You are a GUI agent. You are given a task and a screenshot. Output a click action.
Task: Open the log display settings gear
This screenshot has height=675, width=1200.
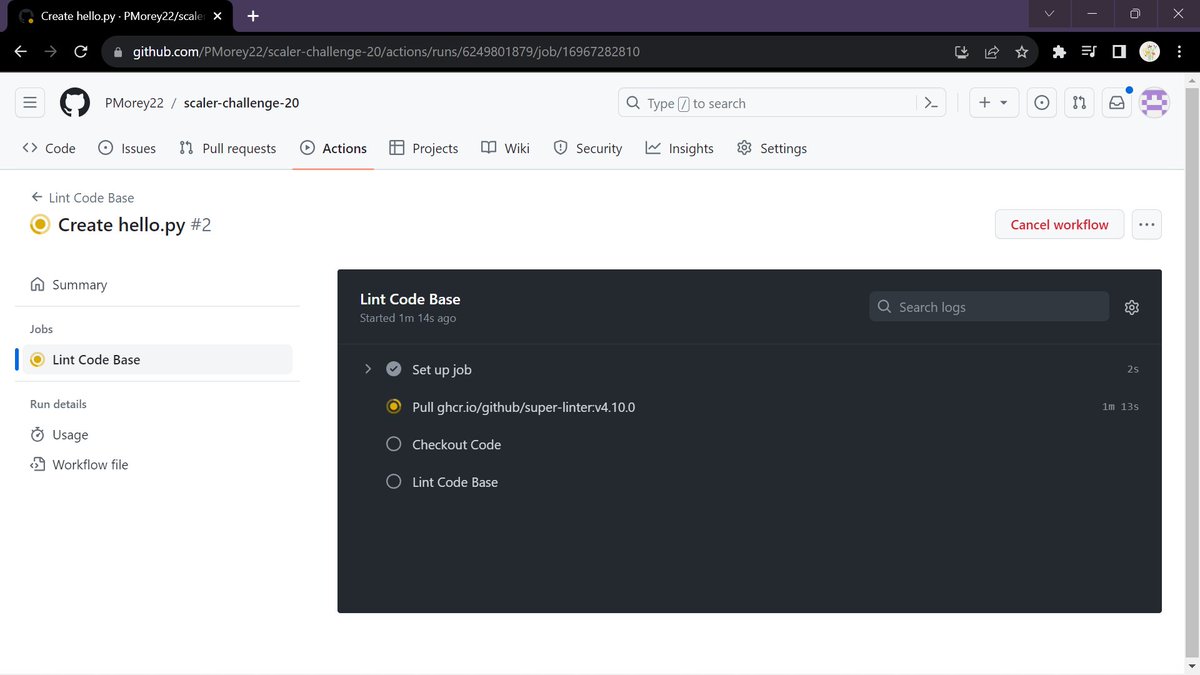pos(1131,307)
